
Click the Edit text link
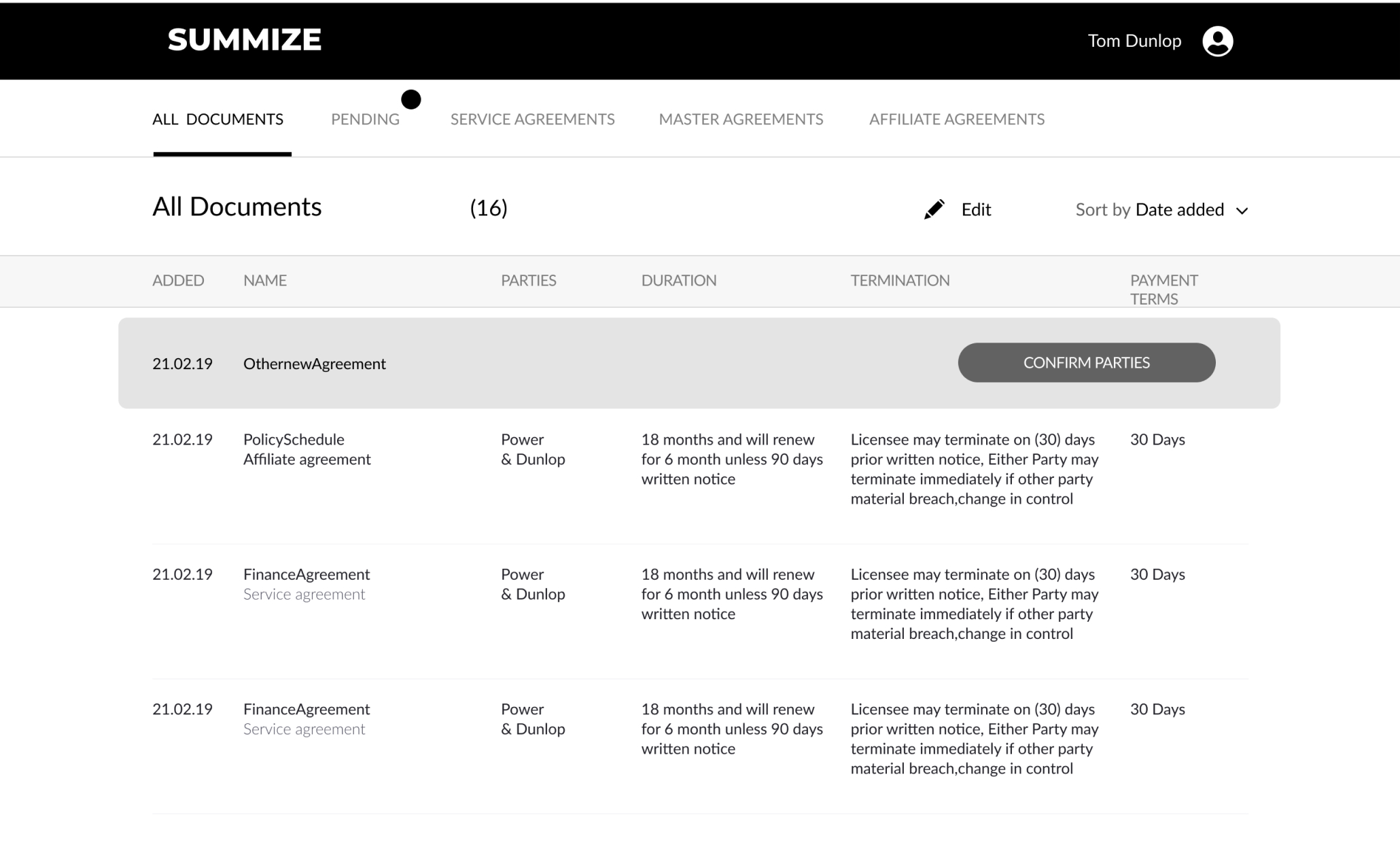(976, 209)
